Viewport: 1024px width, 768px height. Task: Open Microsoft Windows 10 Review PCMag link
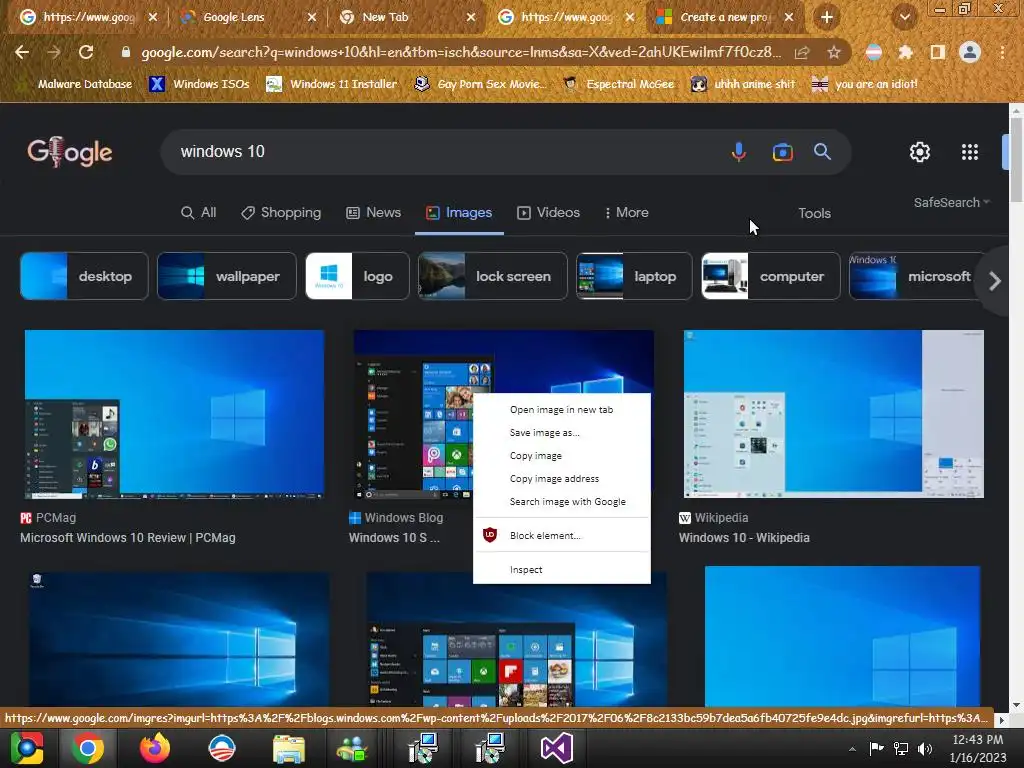[128, 538]
